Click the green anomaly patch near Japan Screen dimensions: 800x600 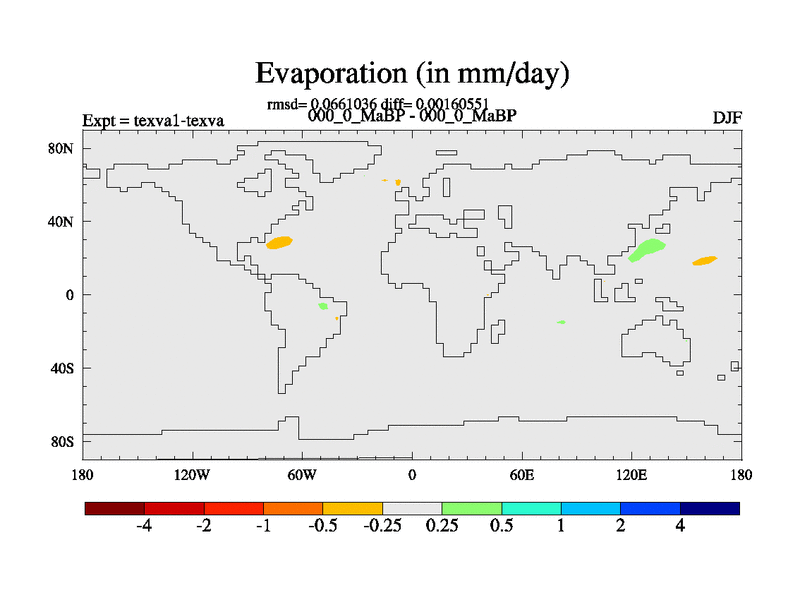[x=645, y=249]
